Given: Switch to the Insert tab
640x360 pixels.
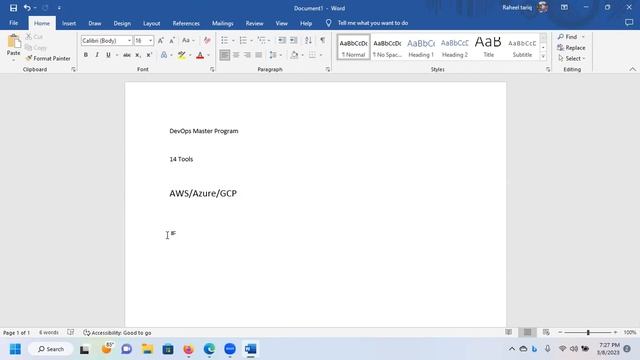Looking at the screenshot, I should 69,23.
